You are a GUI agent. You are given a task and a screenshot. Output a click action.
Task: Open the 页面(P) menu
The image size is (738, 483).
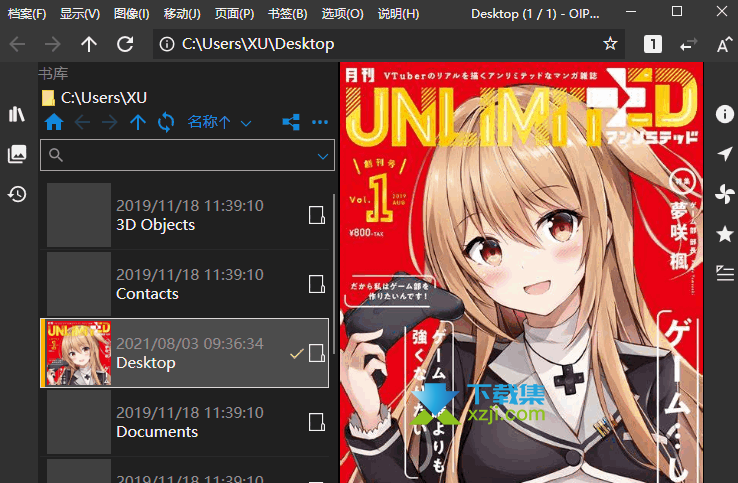[234, 14]
